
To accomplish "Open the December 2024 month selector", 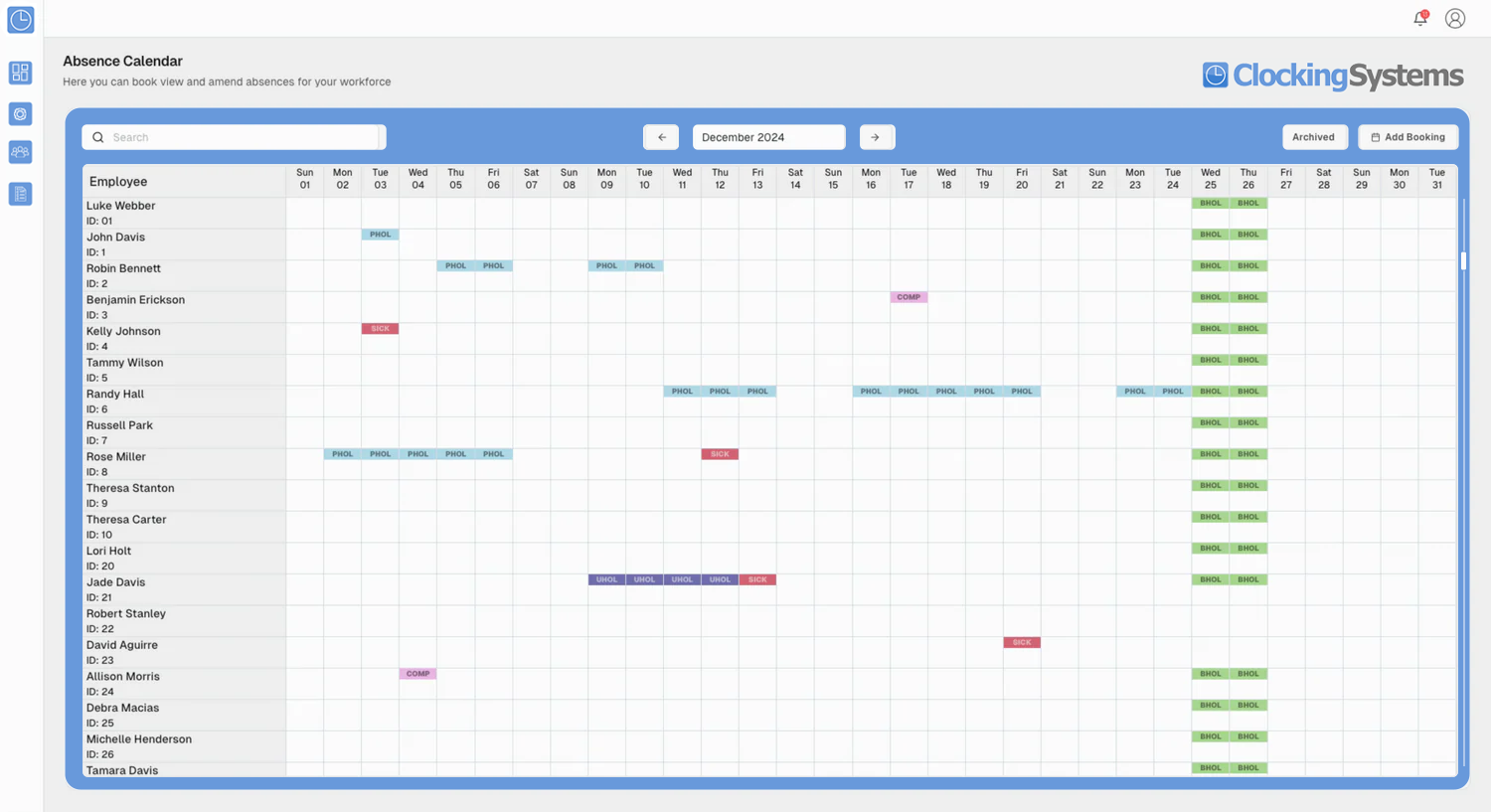I will click(768, 137).
